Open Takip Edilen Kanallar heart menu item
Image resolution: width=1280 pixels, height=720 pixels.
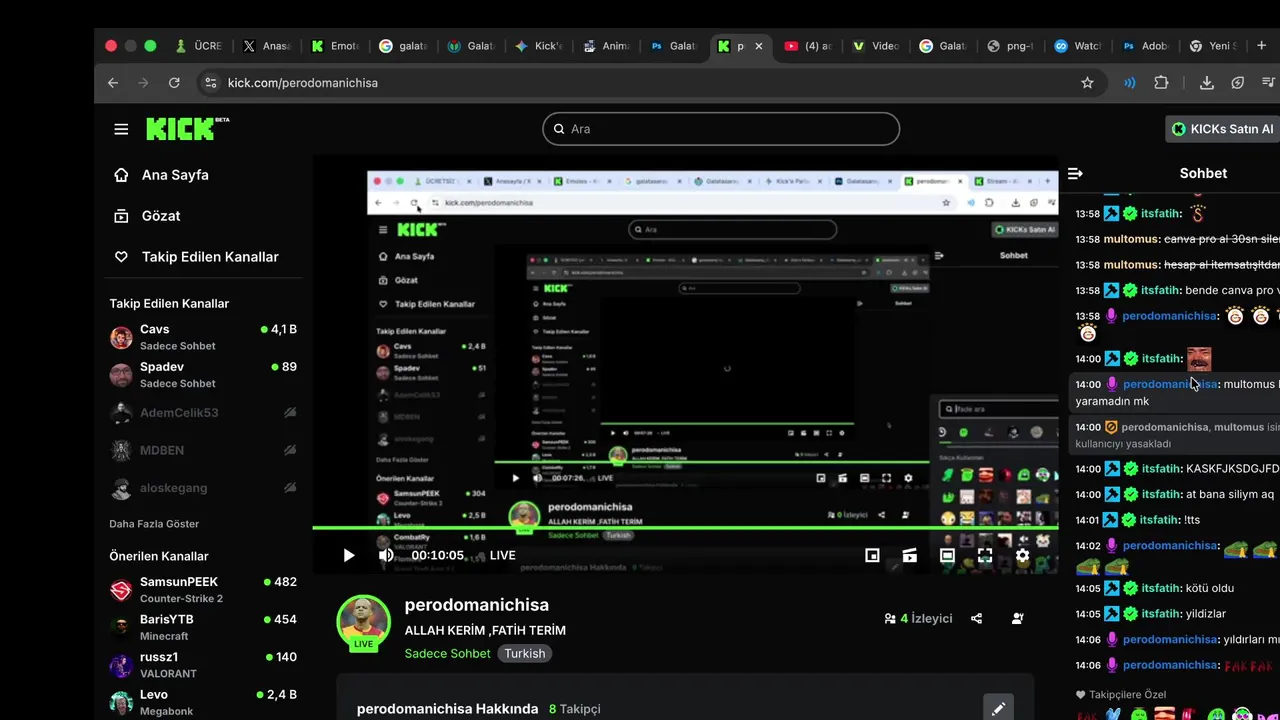coord(196,257)
